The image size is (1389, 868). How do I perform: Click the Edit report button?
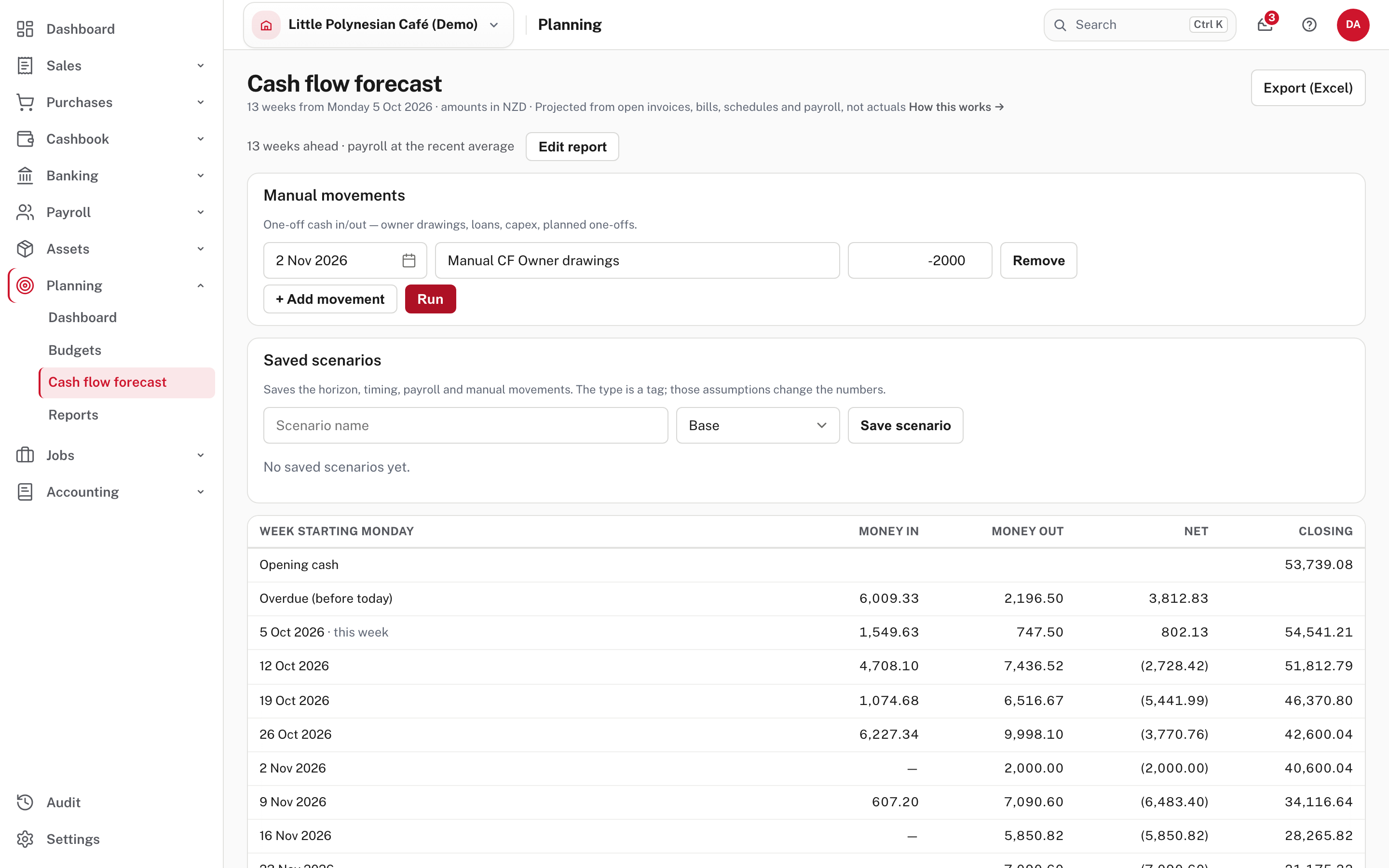tap(572, 147)
